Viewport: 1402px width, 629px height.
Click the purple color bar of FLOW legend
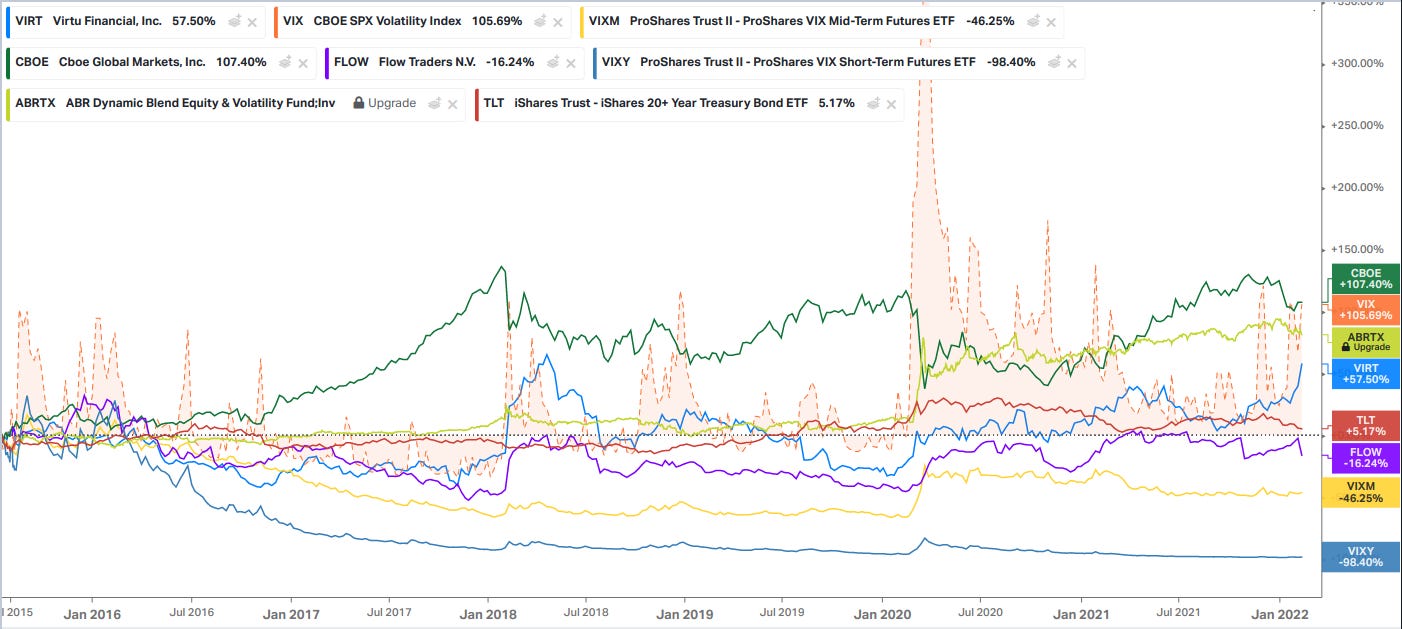click(326, 62)
